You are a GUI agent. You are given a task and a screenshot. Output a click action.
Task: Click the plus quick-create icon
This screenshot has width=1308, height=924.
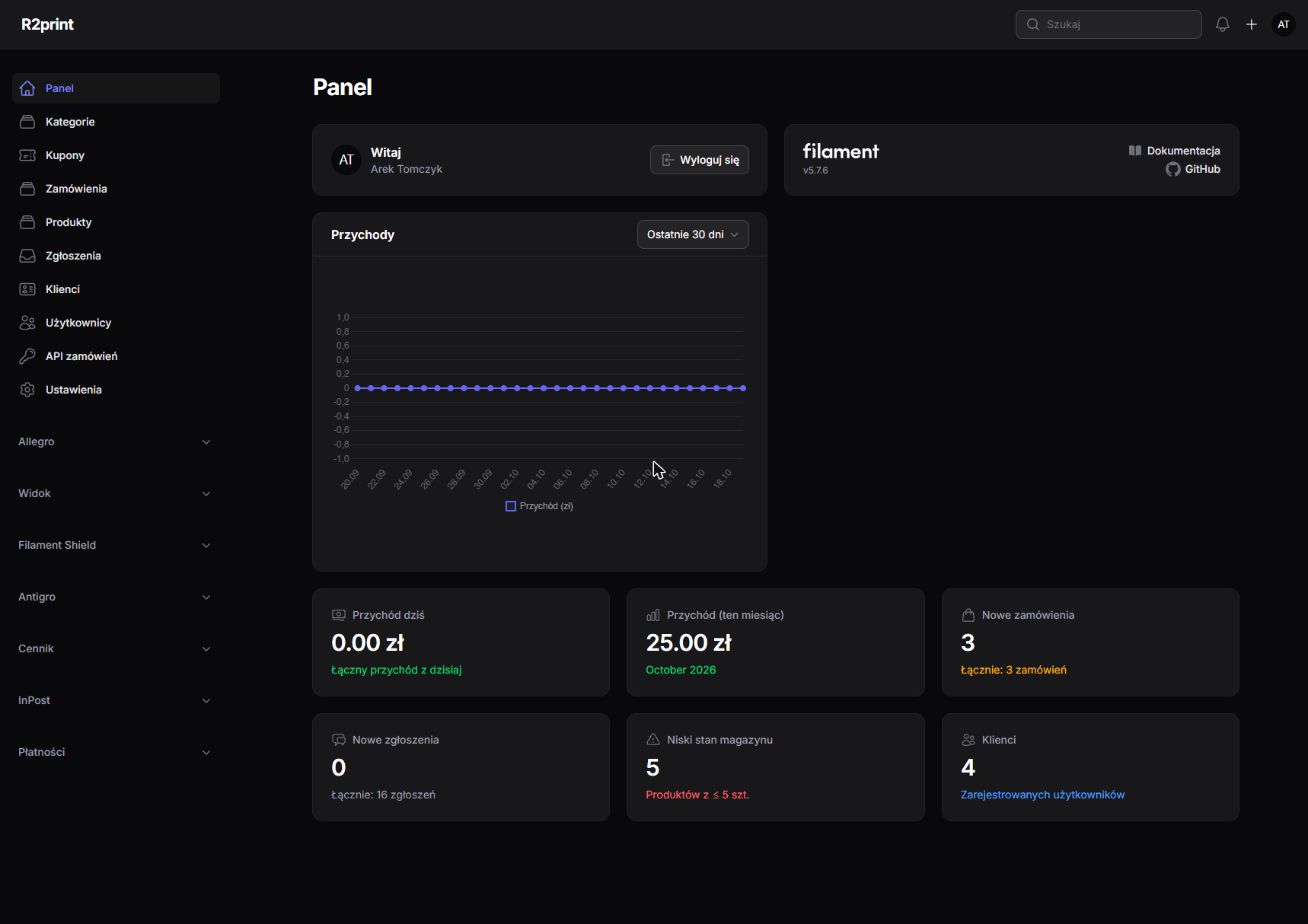[1251, 24]
